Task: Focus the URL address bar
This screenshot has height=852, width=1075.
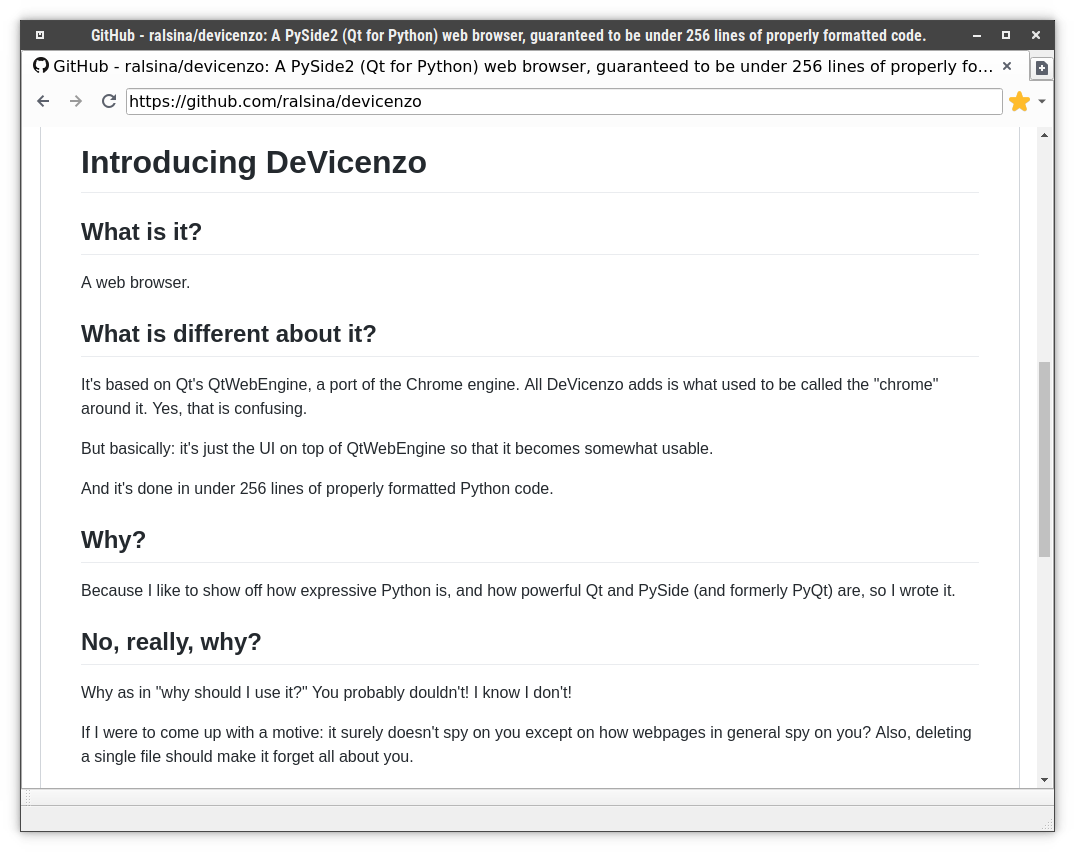Action: coord(564,101)
